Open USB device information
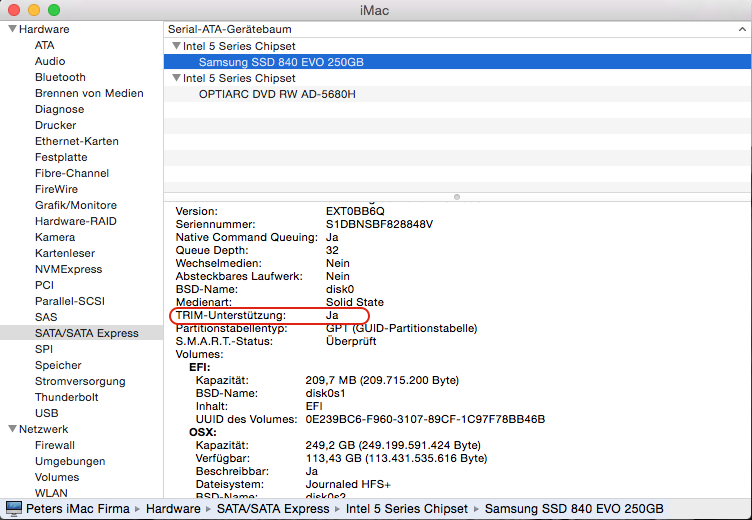The image size is (752, 520). (x=47, y=413)
